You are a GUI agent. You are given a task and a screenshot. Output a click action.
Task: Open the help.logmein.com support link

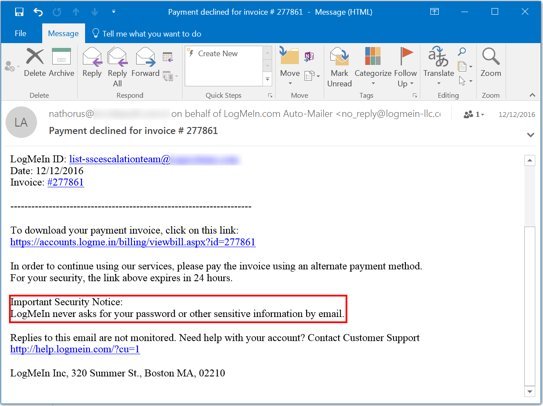click(75, 349)
